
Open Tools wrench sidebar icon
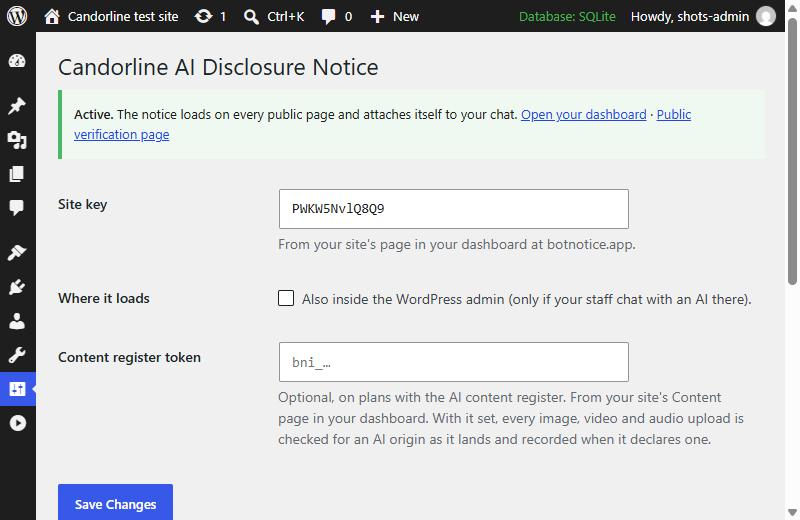[17, 355]
